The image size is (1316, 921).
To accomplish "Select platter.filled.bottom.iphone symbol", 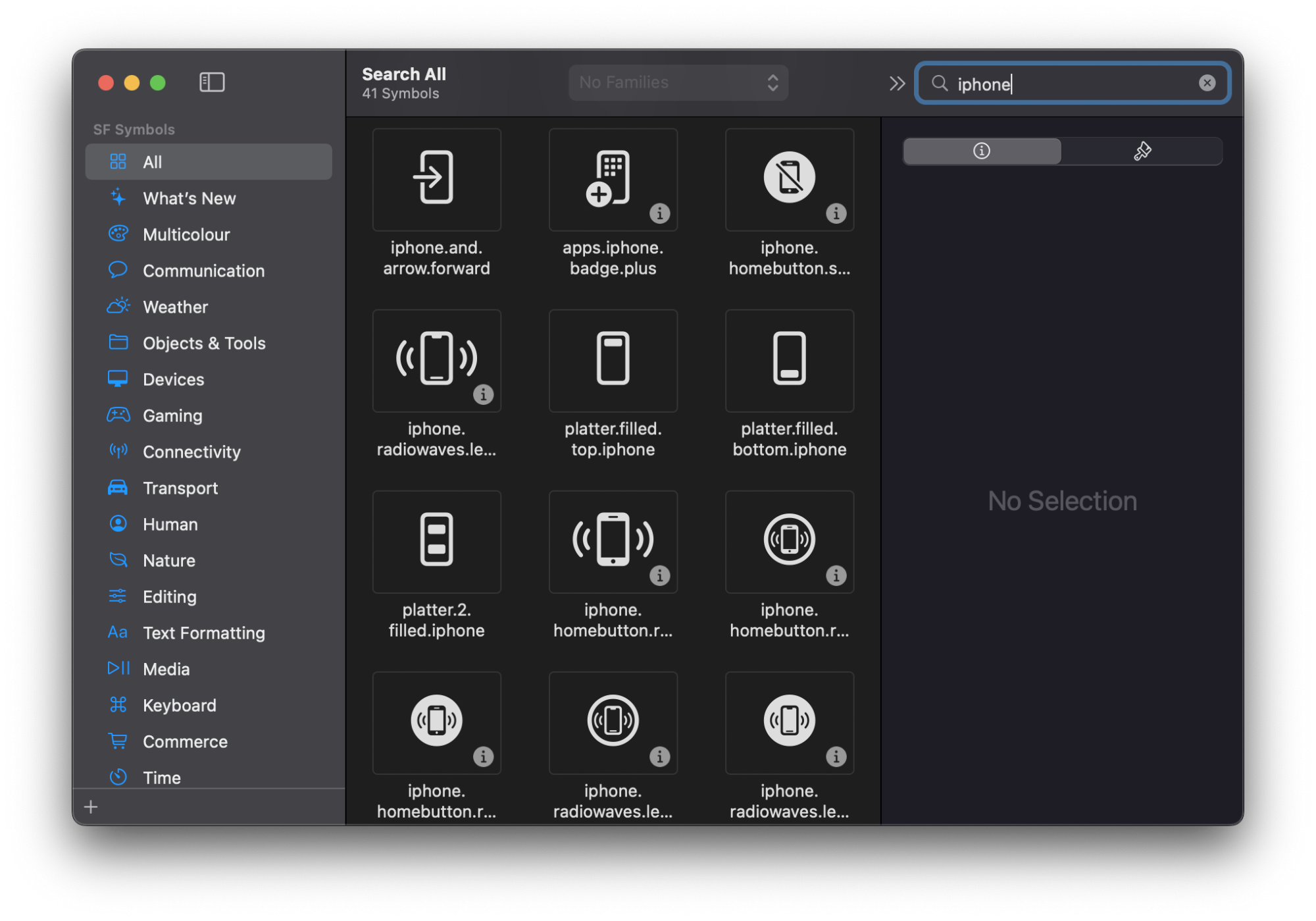I will click(789, 361).
